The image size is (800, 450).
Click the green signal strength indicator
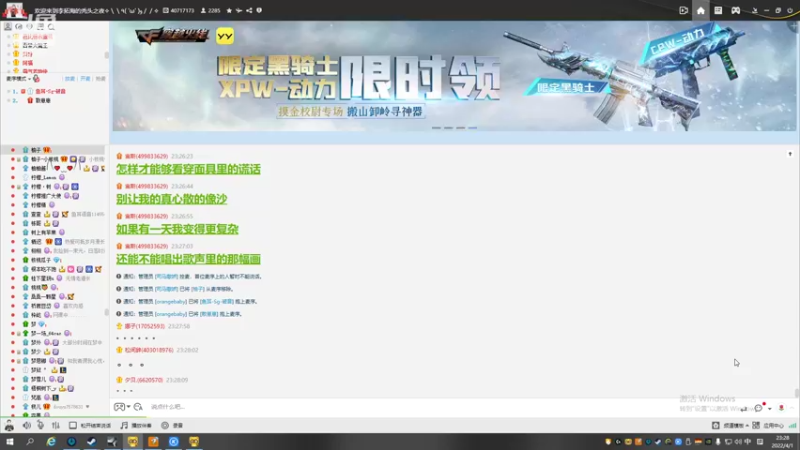coord(792,425)
